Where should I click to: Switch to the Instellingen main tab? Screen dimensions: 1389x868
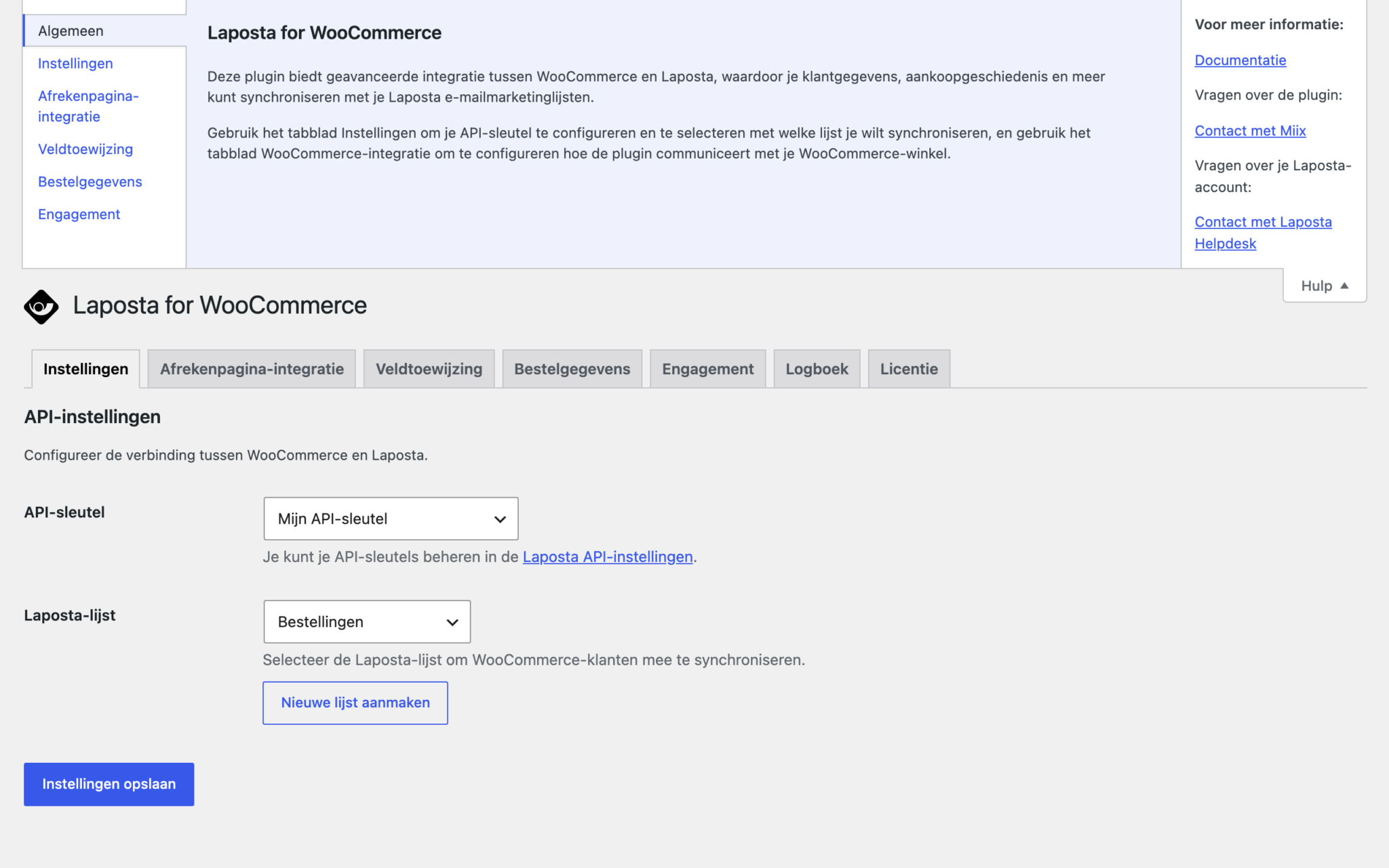tap(85, 369)
